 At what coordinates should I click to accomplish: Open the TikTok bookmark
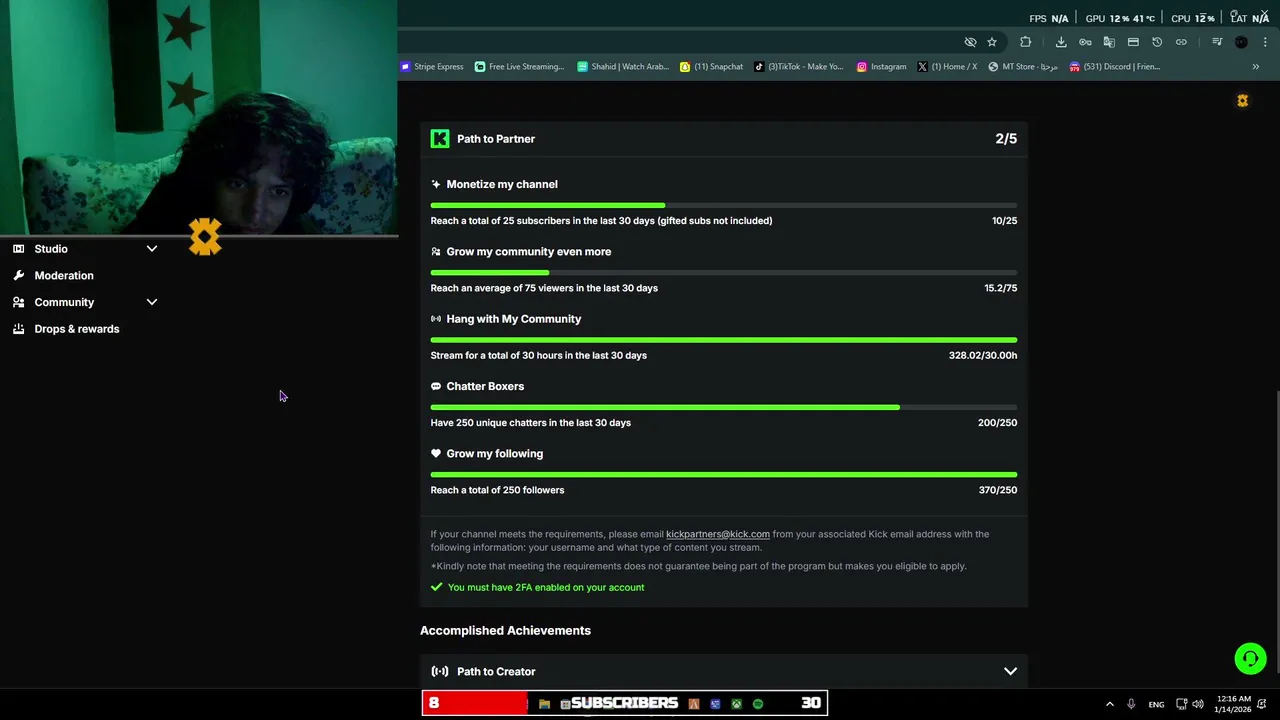point(799,67)
